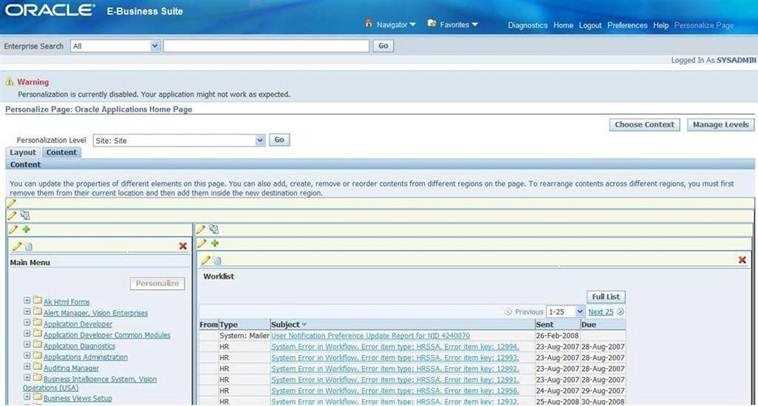Click the Next 25 arrow icon in Worklist
The height and width of the screenshot is (406, 758).
(621, 312)
